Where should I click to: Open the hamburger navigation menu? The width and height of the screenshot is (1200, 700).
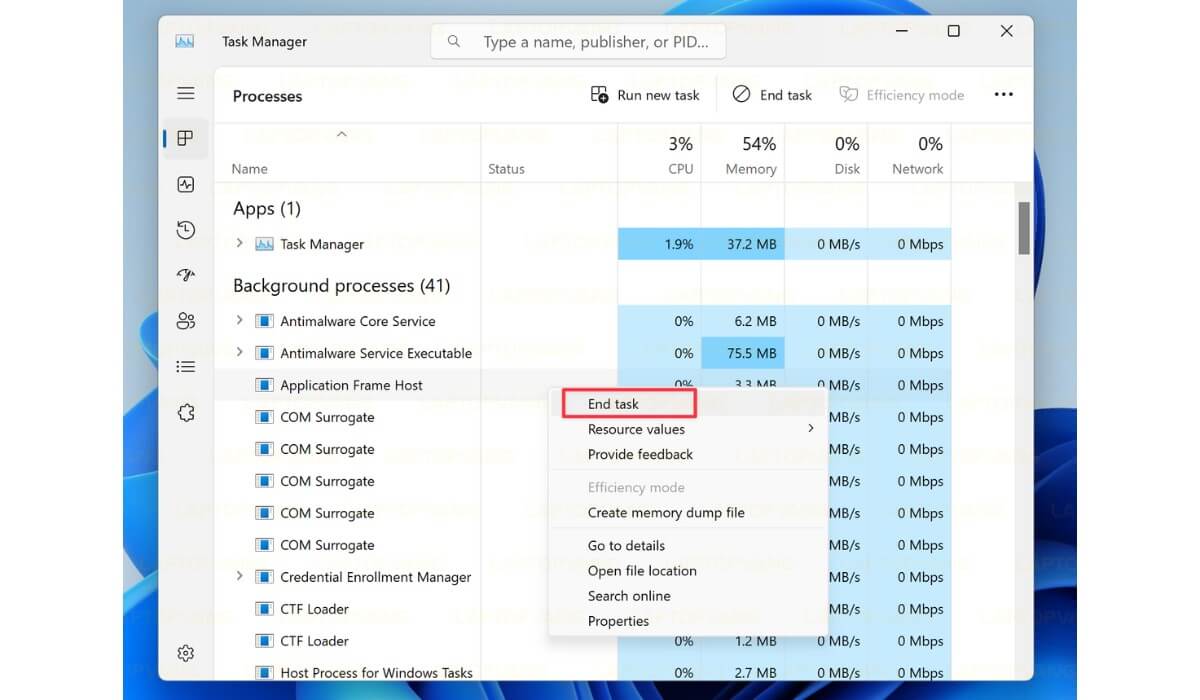[x=185, y=93]
